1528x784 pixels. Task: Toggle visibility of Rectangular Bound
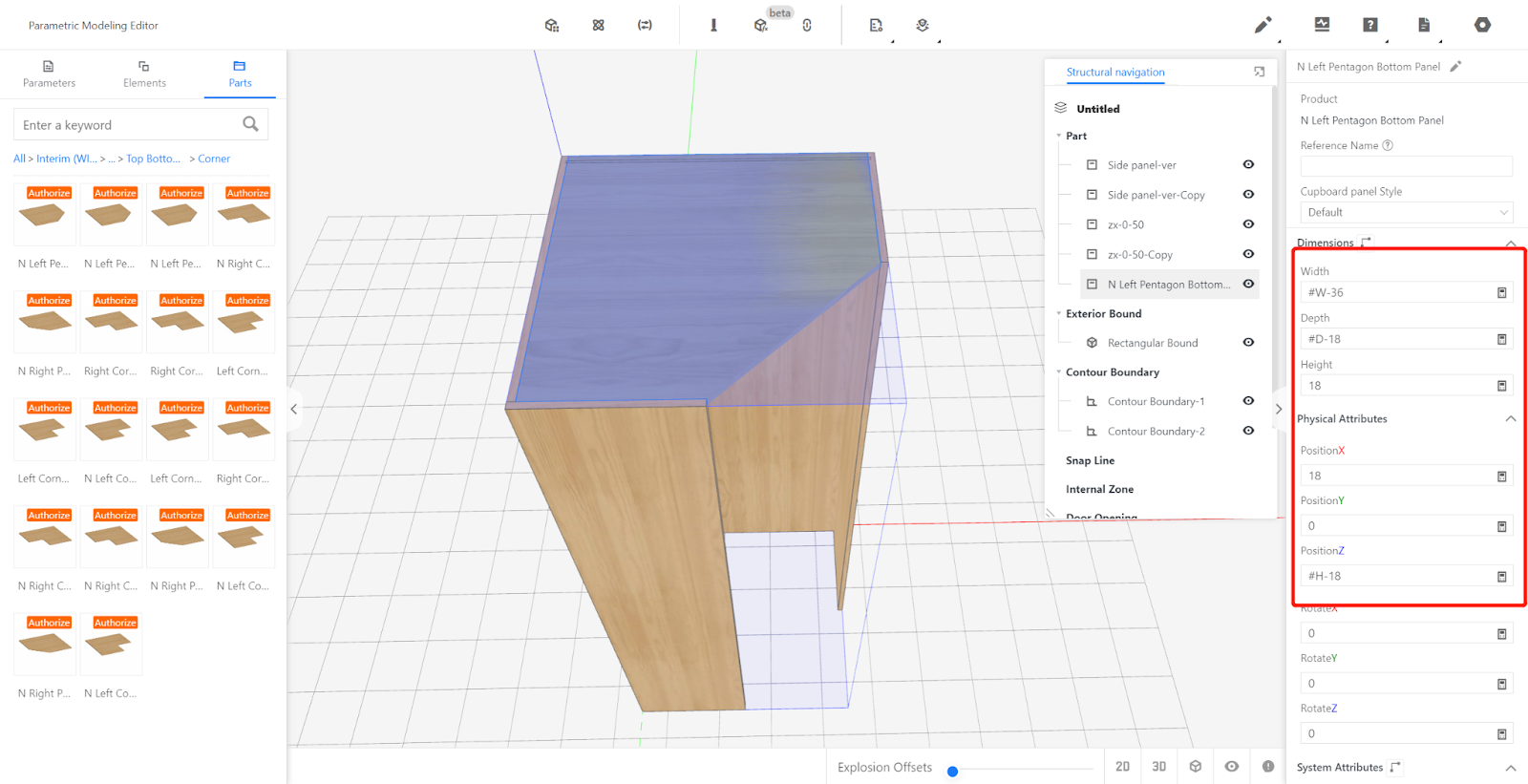(x=1248, y=343)
